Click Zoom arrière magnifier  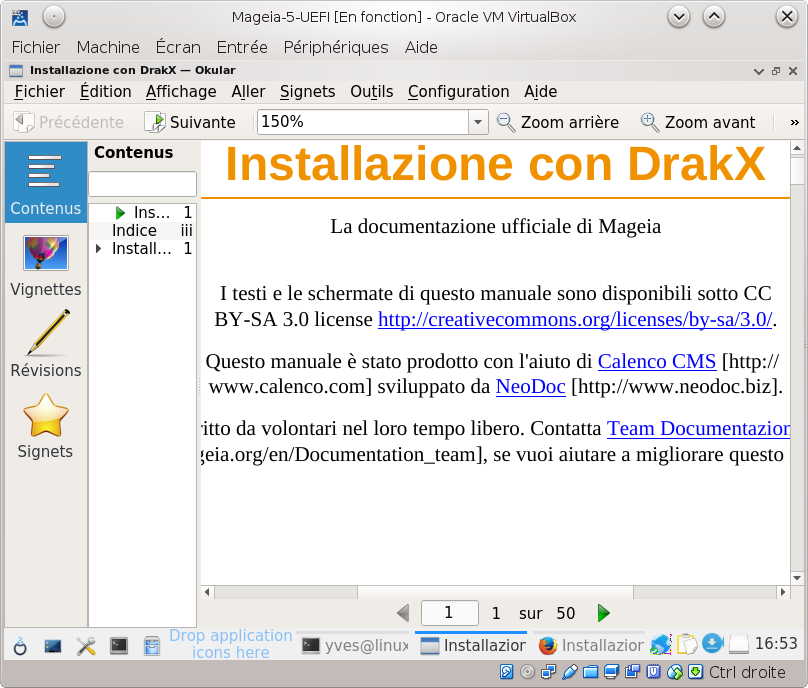pos(558,122)
